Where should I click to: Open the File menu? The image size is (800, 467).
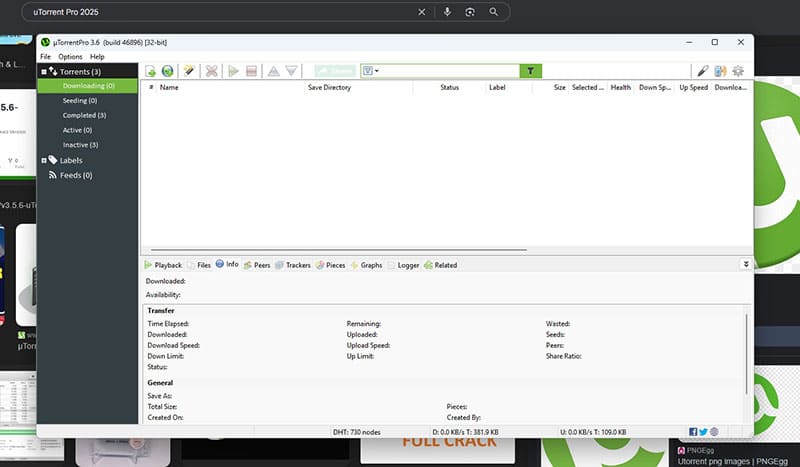45,57
